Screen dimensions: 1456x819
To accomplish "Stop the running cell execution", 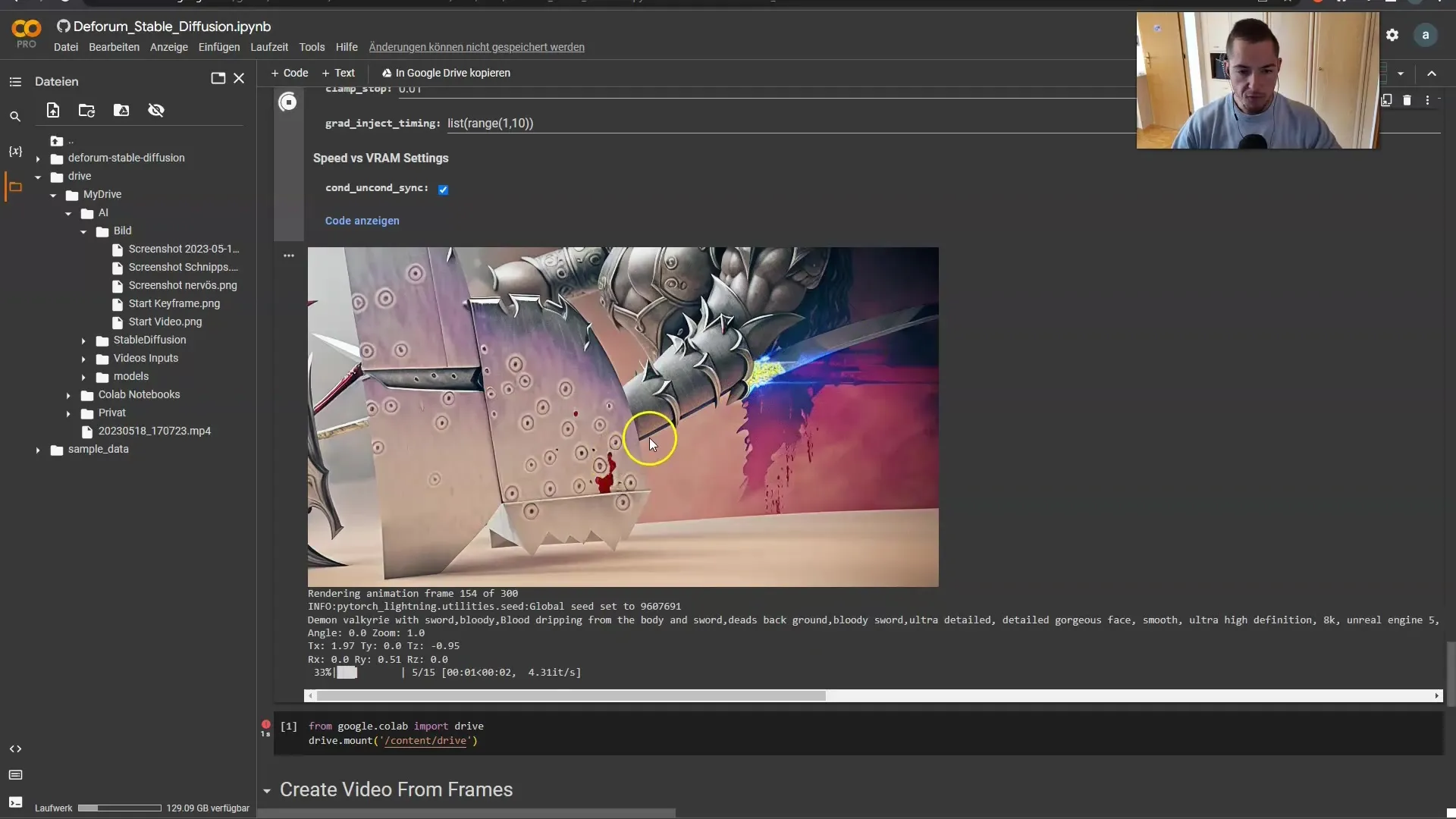I will pyautogui.click(x=288, y=102).
